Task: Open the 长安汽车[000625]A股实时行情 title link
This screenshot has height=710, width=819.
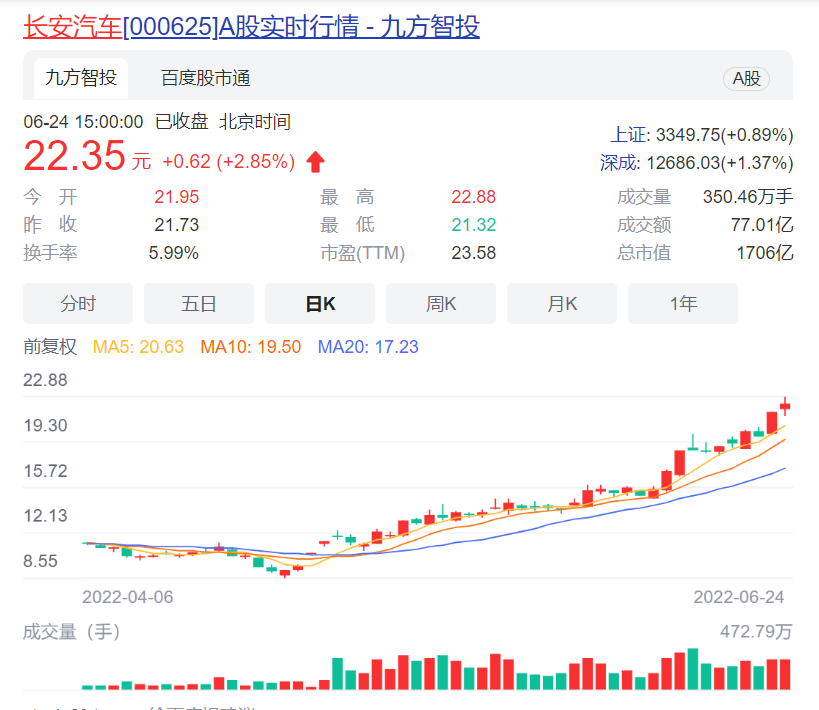Action: coord(251,27)
